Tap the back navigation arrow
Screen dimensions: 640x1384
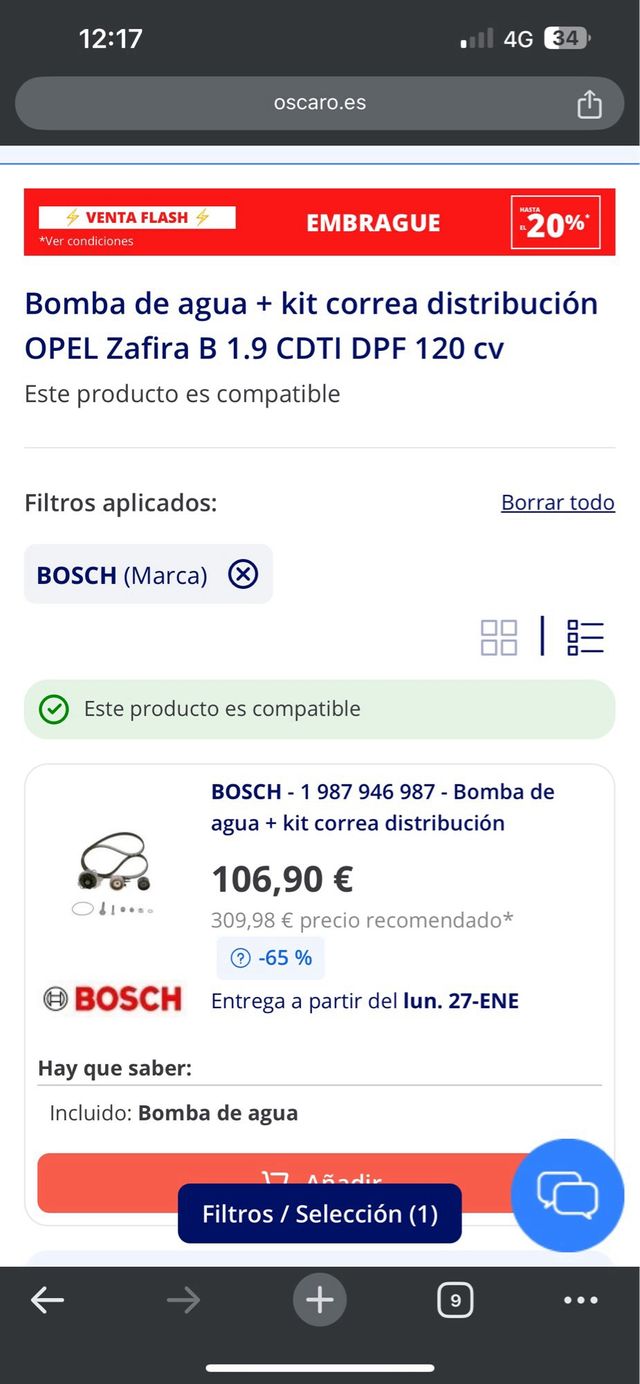pos(46,1299)
